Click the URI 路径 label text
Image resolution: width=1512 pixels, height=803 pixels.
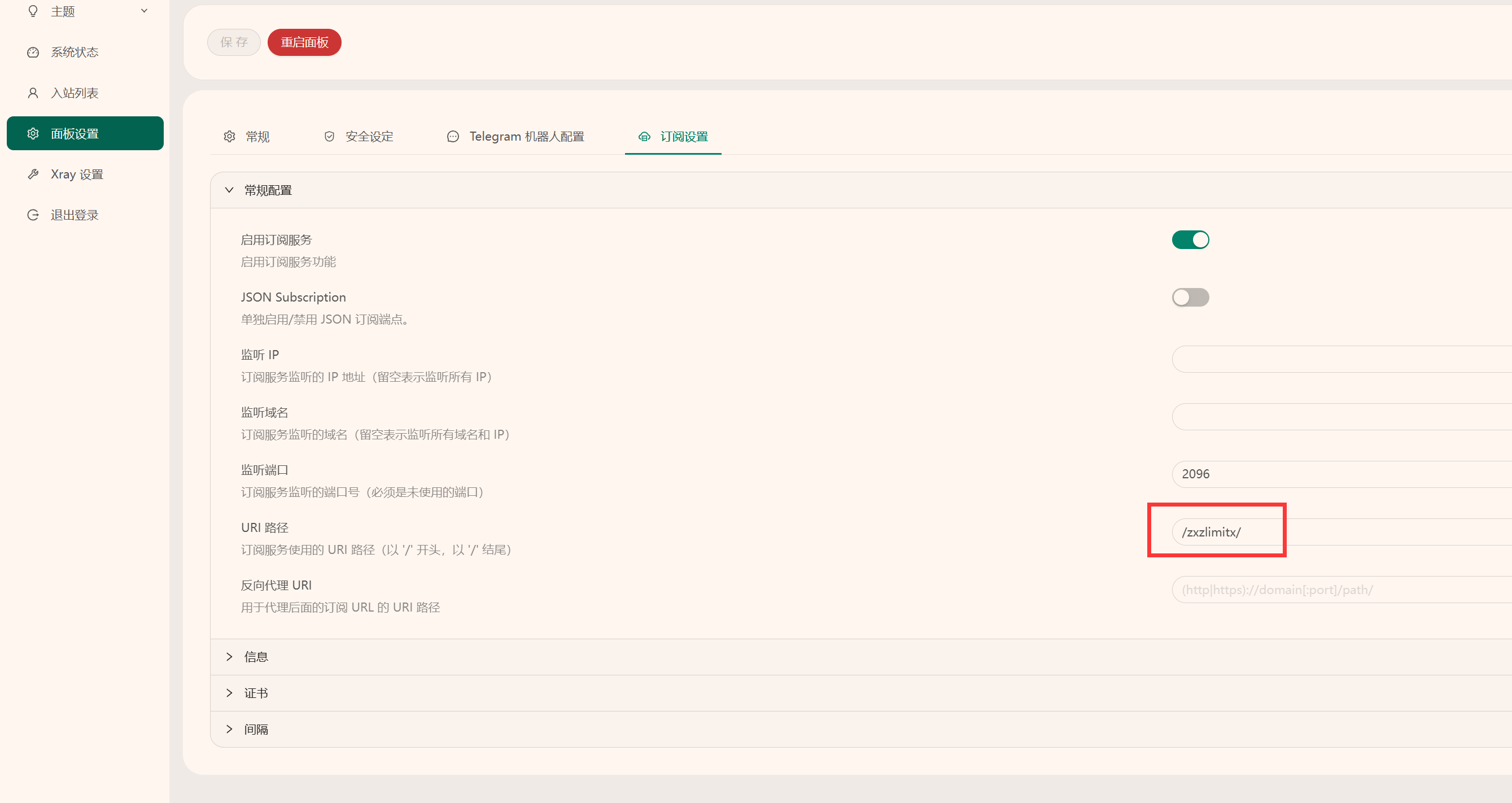click(265, 527)
